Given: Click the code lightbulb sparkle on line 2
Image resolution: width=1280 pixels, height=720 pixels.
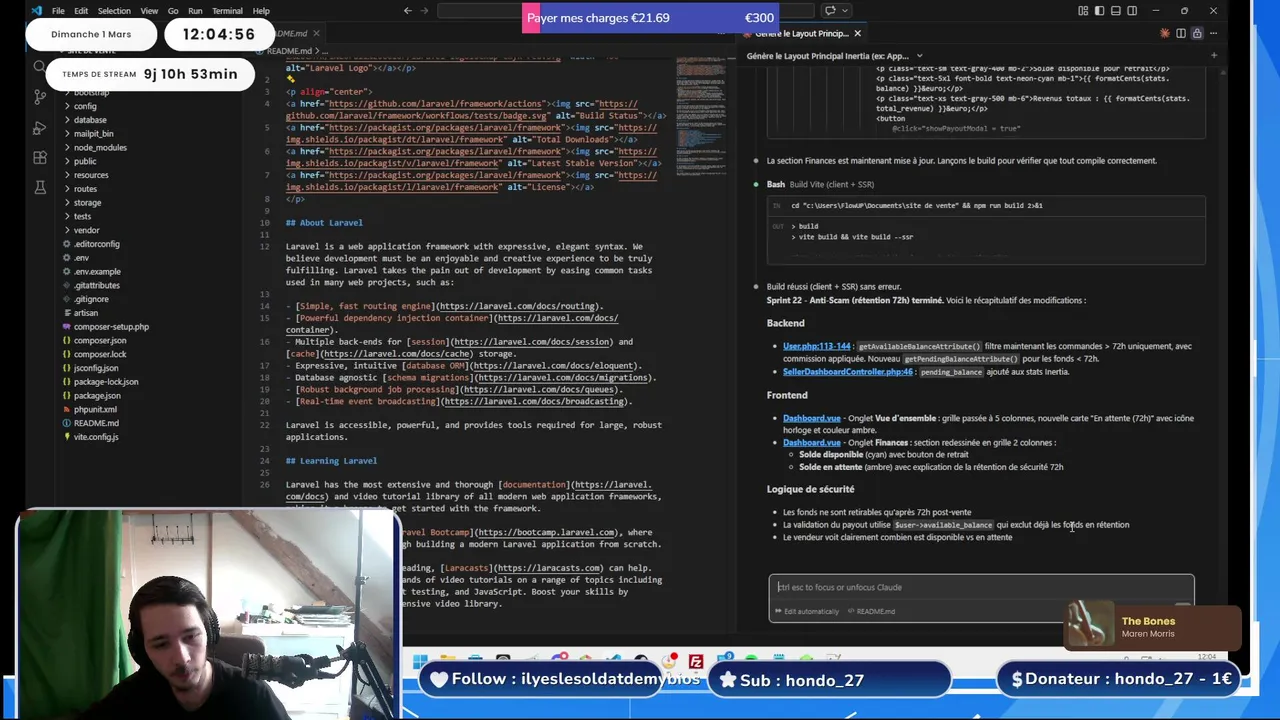Looking at the screenshot, I should coord(290,79).
